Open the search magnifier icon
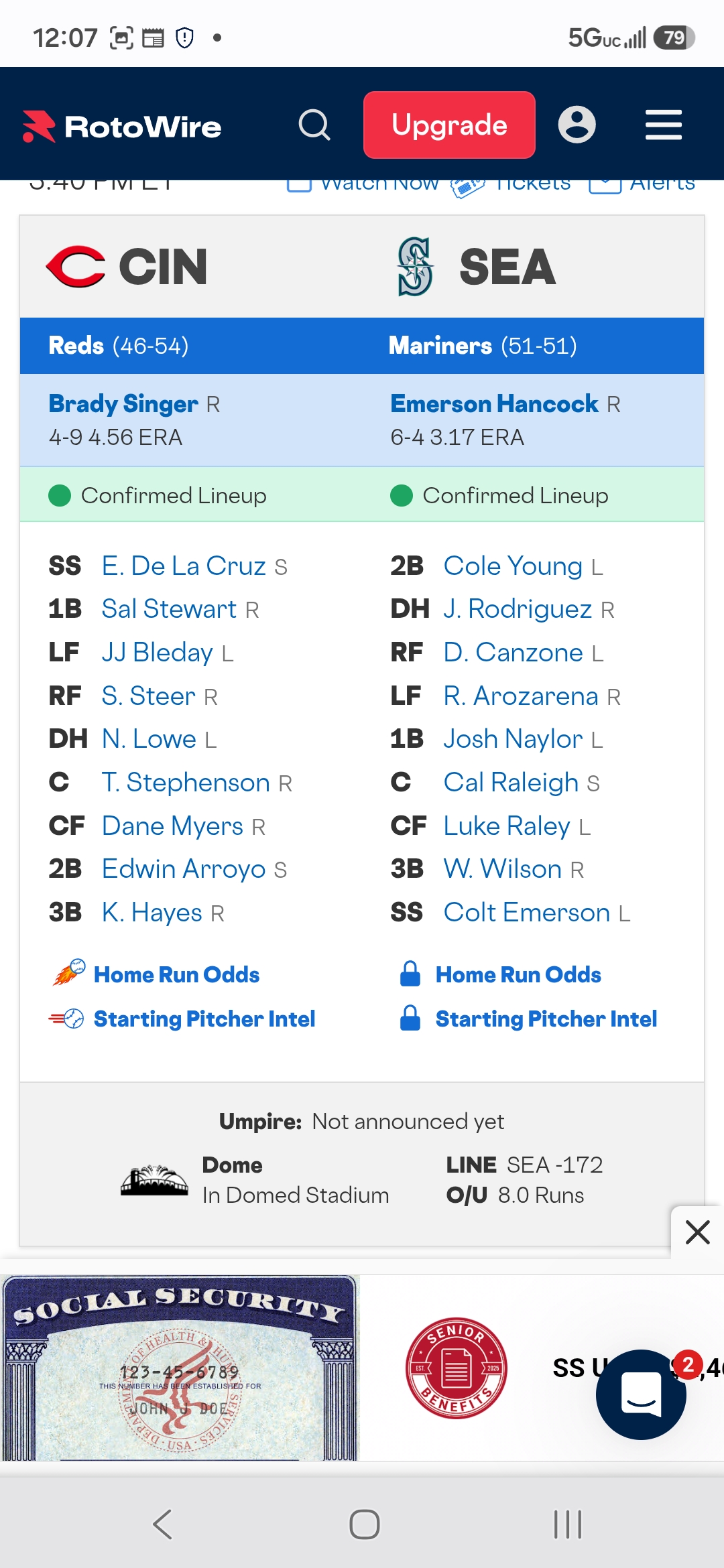The height and width of the screenshot is (1568, 724). pyautogui.click(x=314, y=125)
